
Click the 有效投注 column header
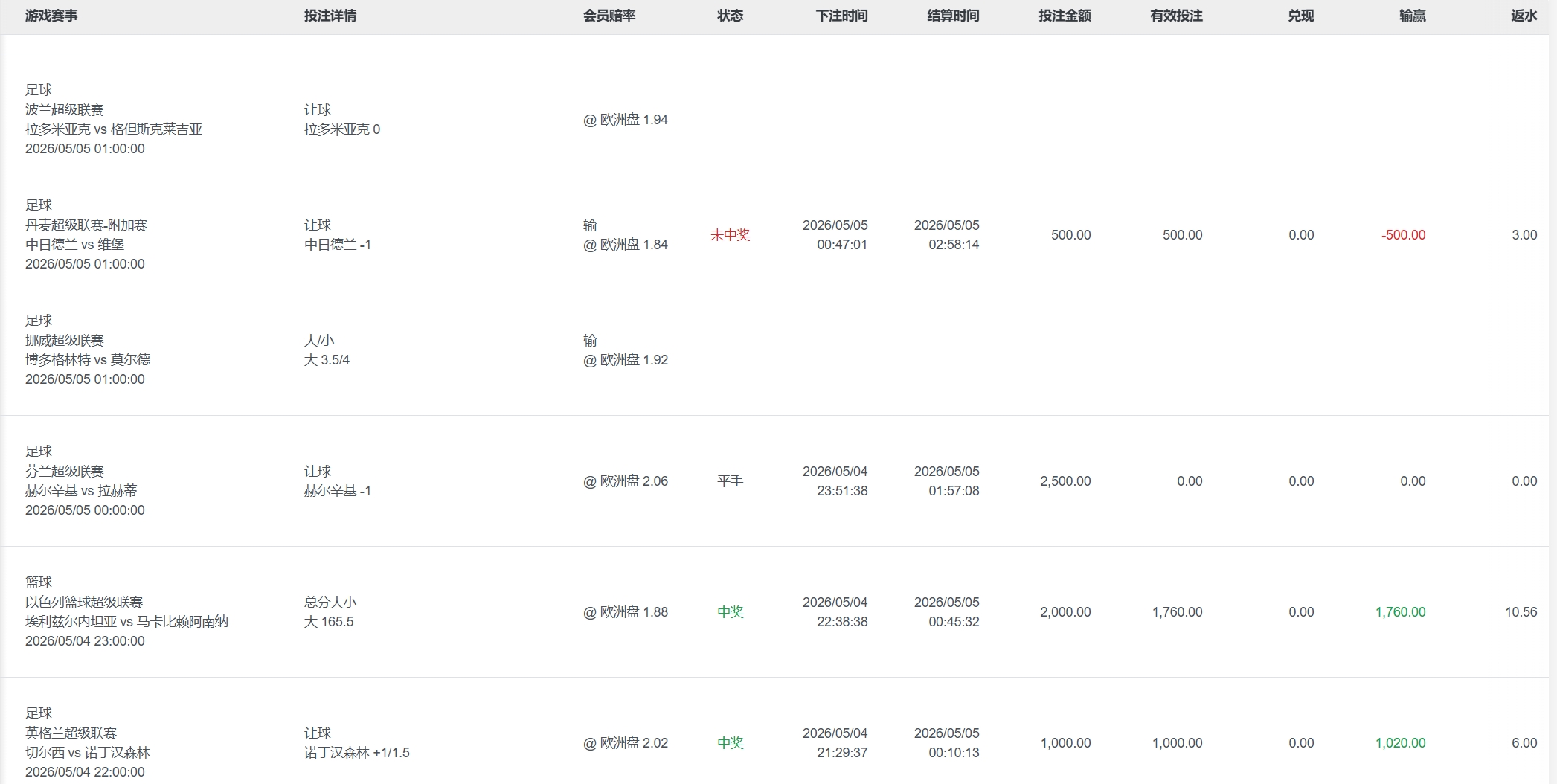coord(1176,16)
